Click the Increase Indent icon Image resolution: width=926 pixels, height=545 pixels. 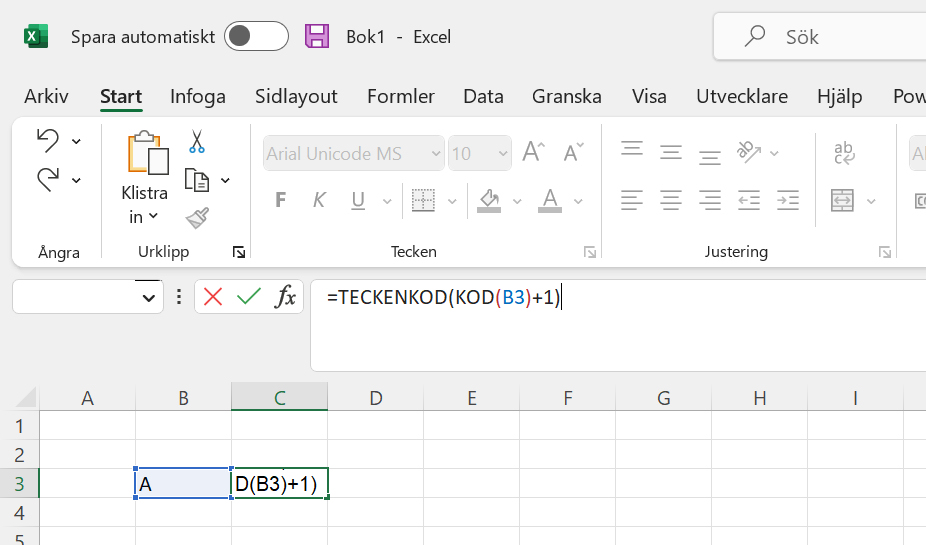[788, 200]
